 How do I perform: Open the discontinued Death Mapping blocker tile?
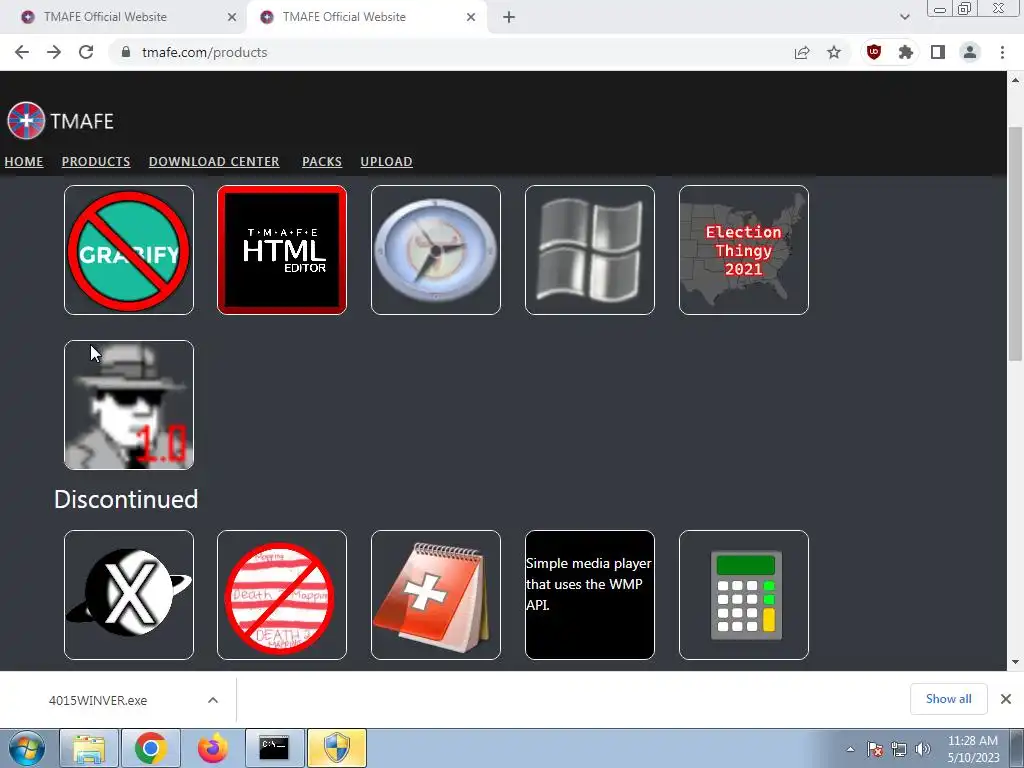[x=282, y=595]
